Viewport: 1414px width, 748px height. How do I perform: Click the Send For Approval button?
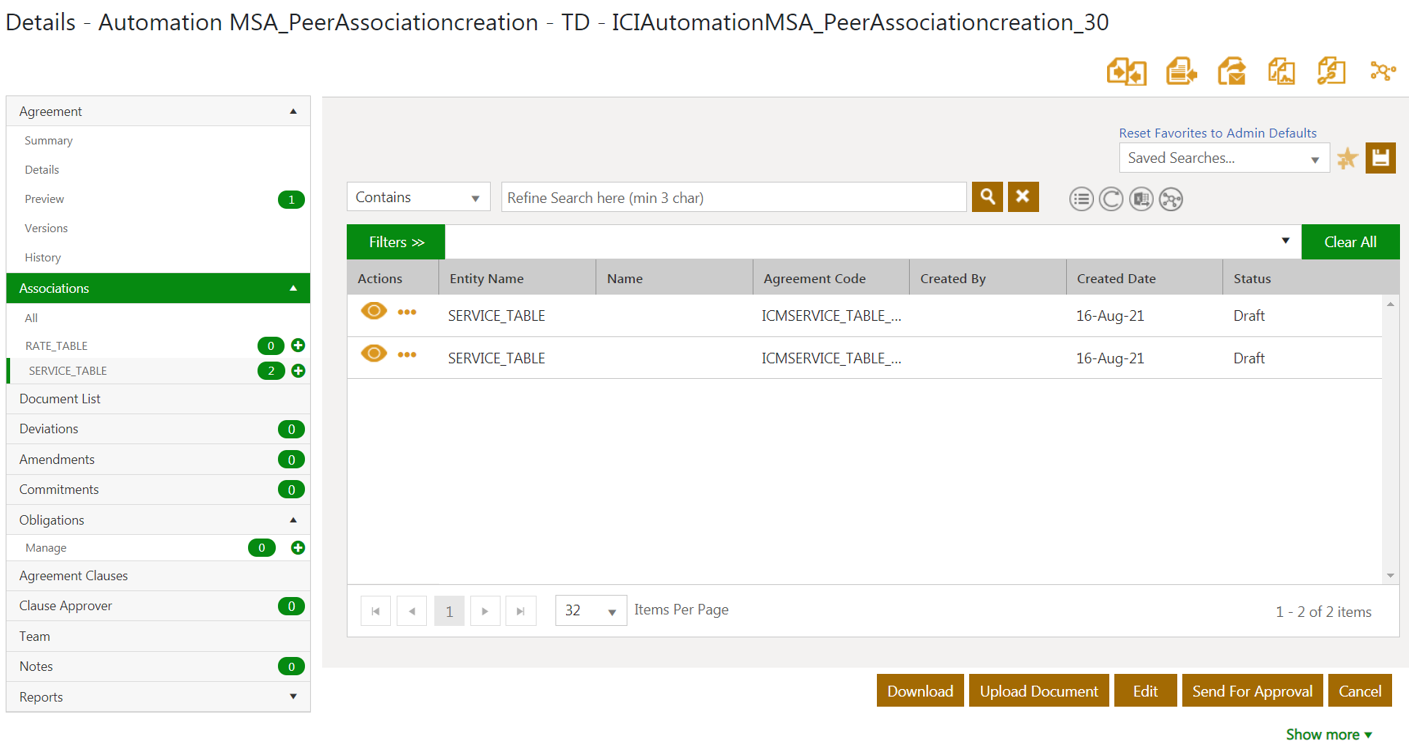1252,691
